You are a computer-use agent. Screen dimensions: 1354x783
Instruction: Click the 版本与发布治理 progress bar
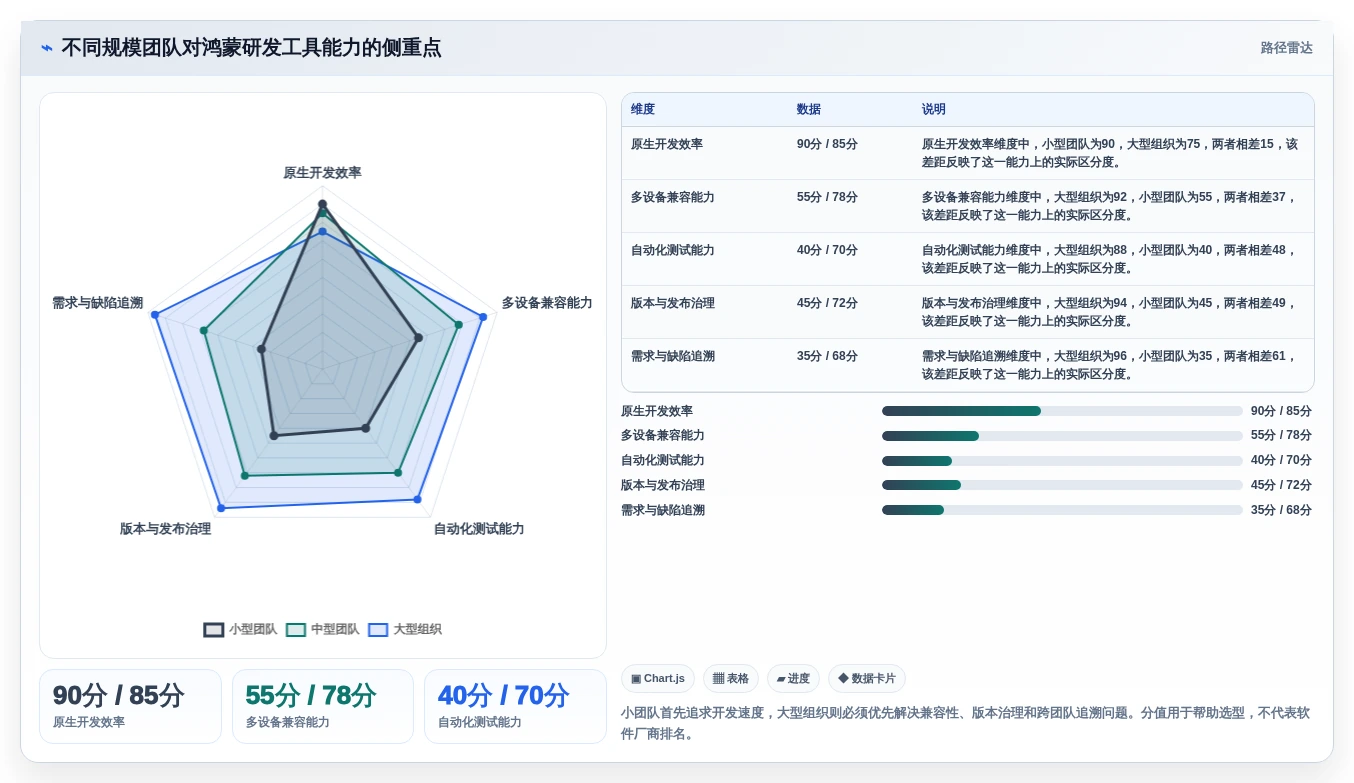point(1062,485)
